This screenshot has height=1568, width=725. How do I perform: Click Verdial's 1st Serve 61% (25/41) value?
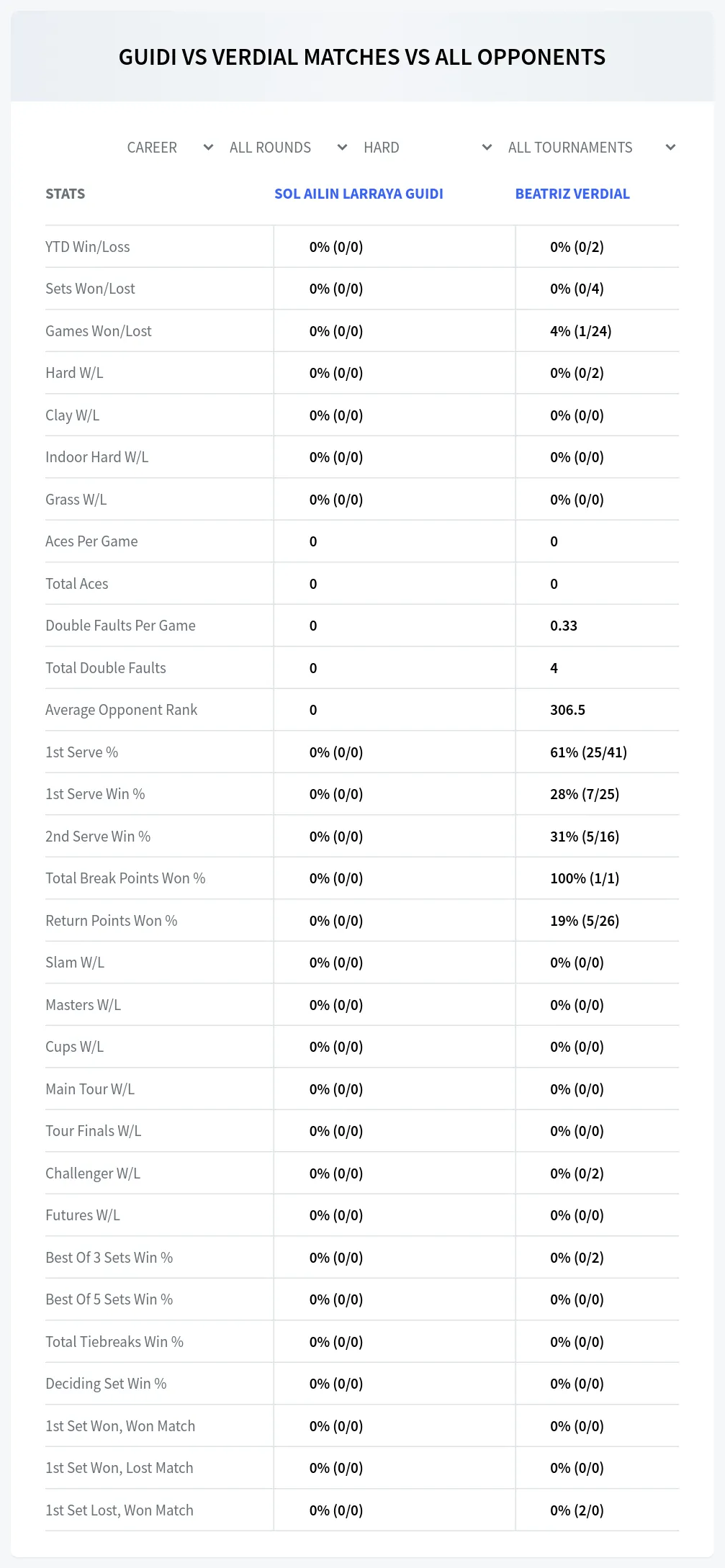pos(588,752)
